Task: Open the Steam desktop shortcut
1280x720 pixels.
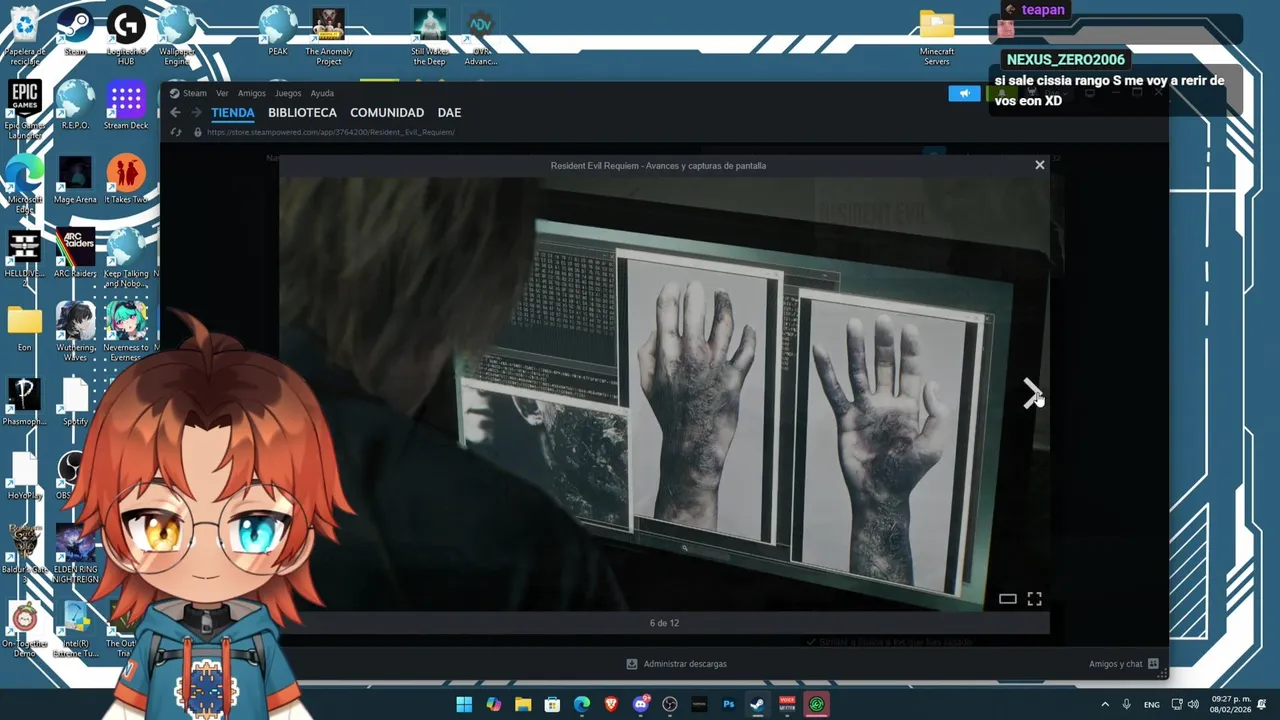Action: pyautogui.click(x=75, y=32)
